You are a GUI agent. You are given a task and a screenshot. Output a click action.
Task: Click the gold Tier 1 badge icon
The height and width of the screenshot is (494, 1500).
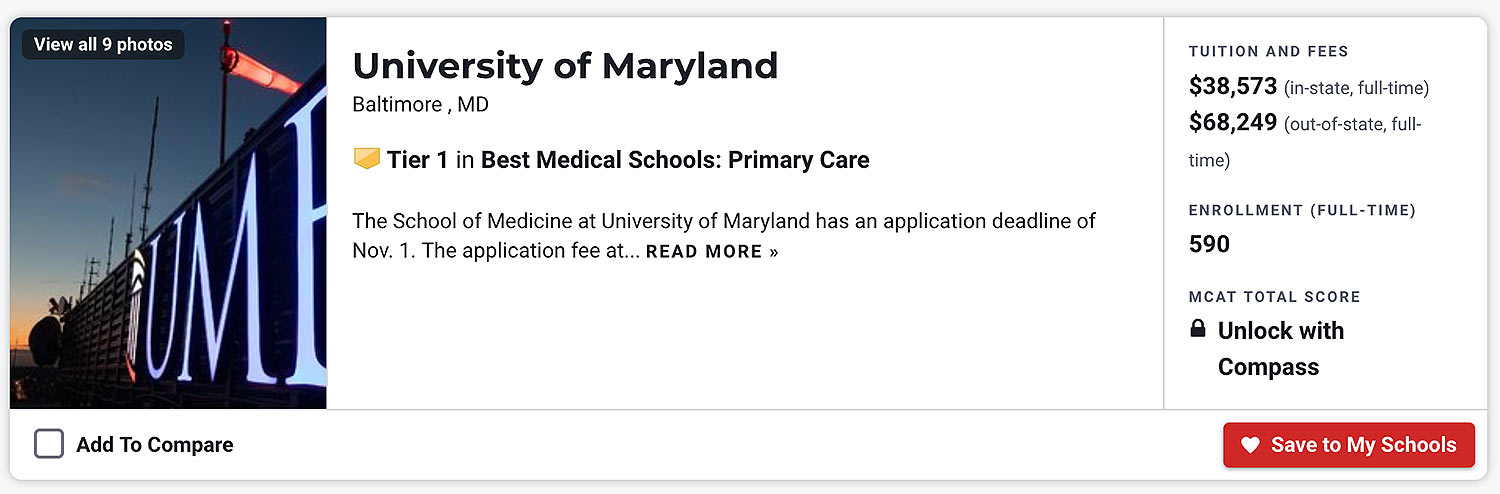pyautogui.click(x=367, y=159)
